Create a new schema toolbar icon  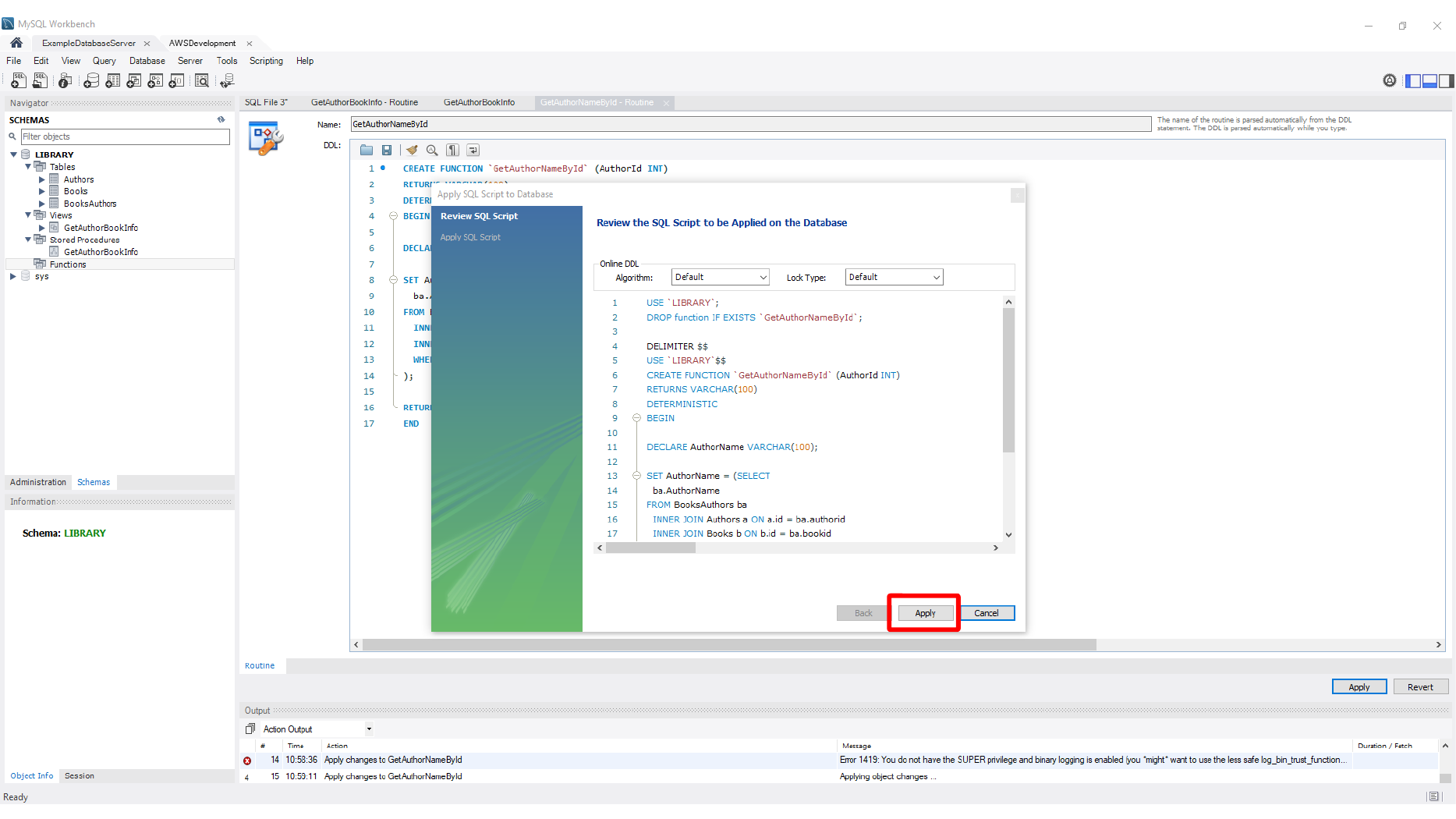tap(91, 80)
